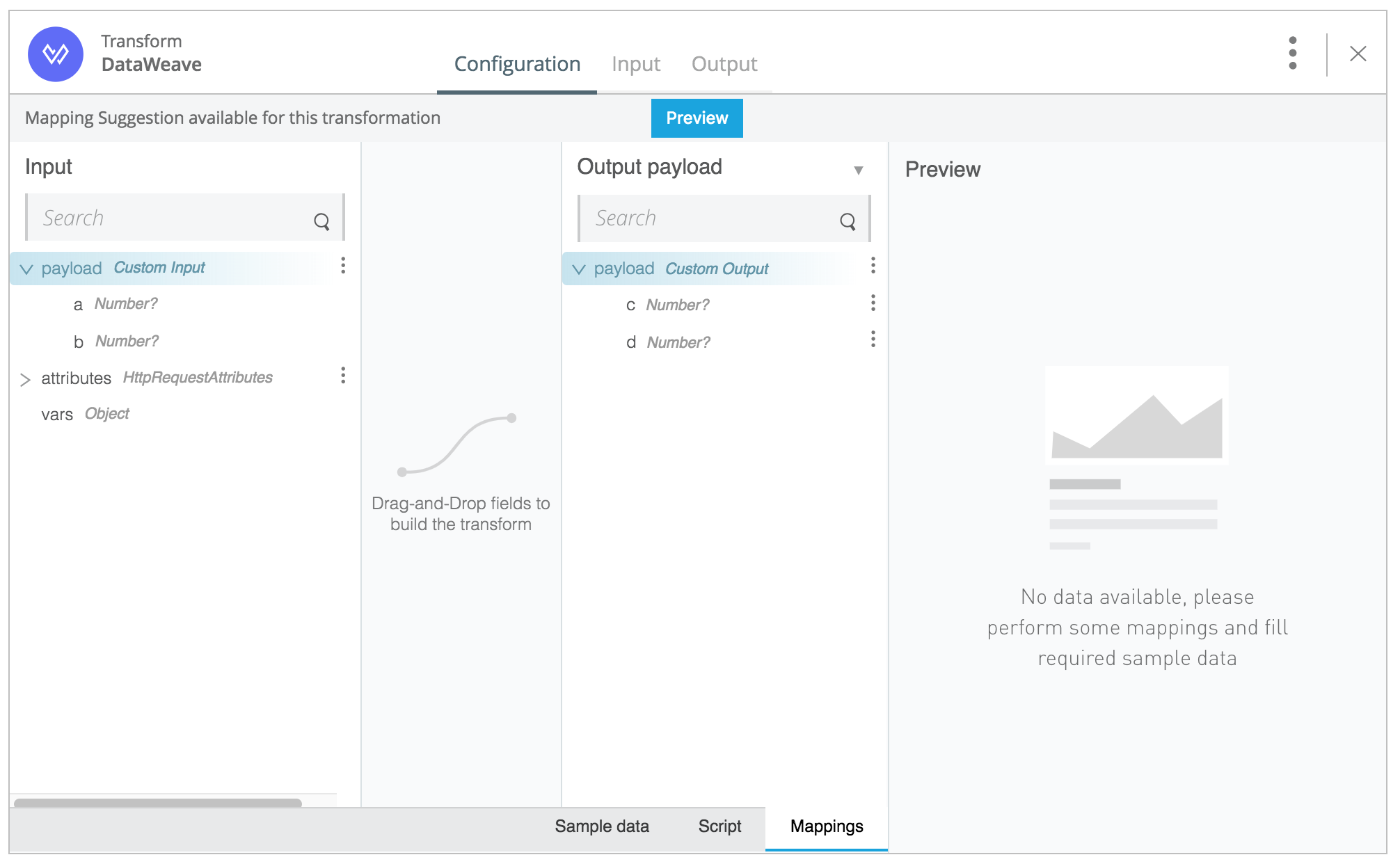Screen dimensions: 1400x864
Task: Open the Script tab
Action: pyautogui.click(x=719, y=826)
